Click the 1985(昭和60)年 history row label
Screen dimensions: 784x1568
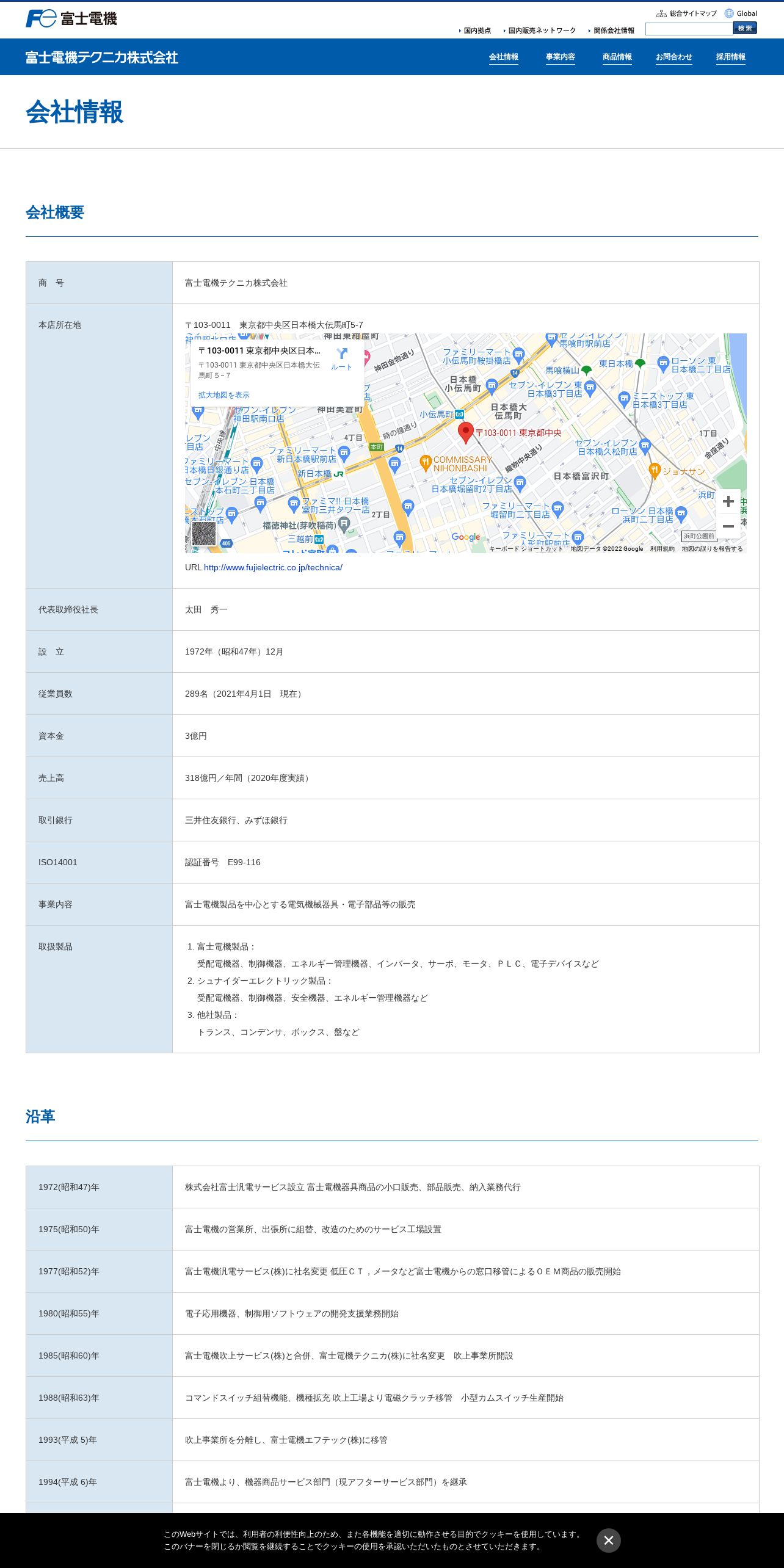pos(69,1356)
